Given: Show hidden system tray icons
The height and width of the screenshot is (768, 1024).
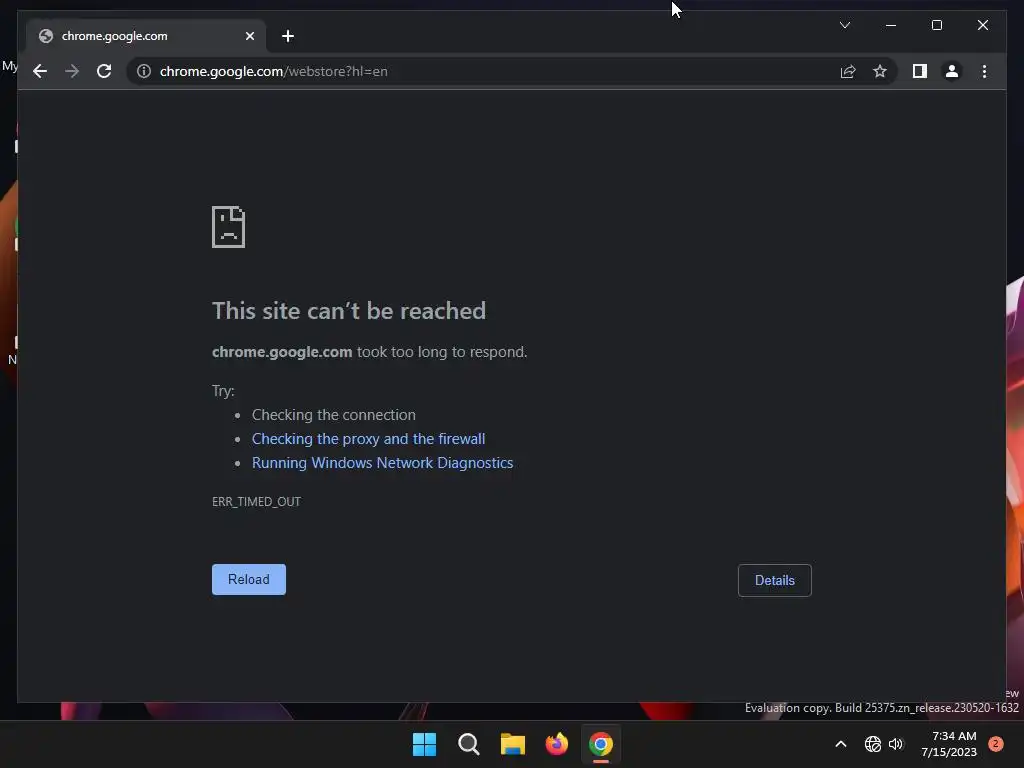Looking at the screenshot, I should tap(841, 744).
